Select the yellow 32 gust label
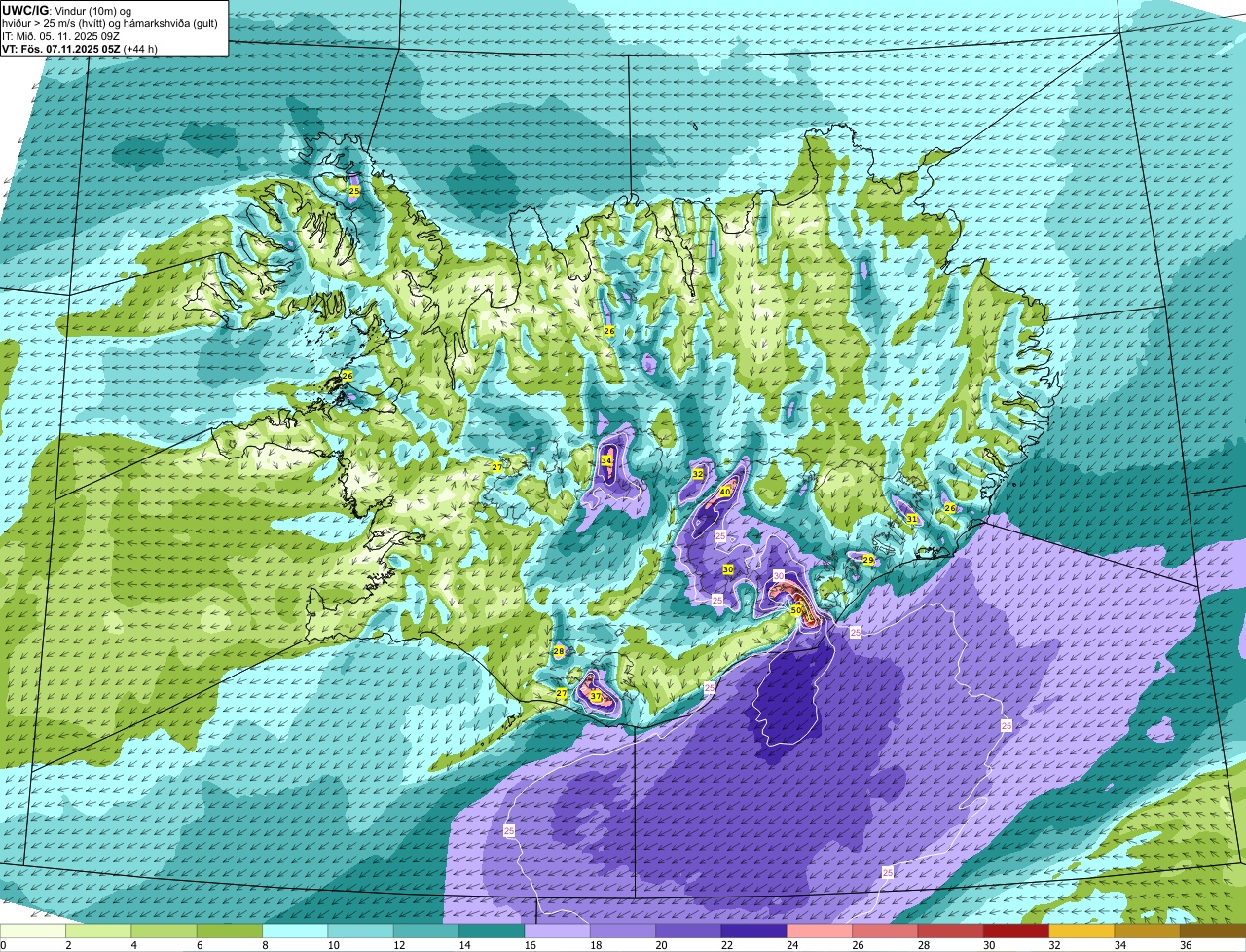The height and width of the screenshot is (952, 1246). 698,474
